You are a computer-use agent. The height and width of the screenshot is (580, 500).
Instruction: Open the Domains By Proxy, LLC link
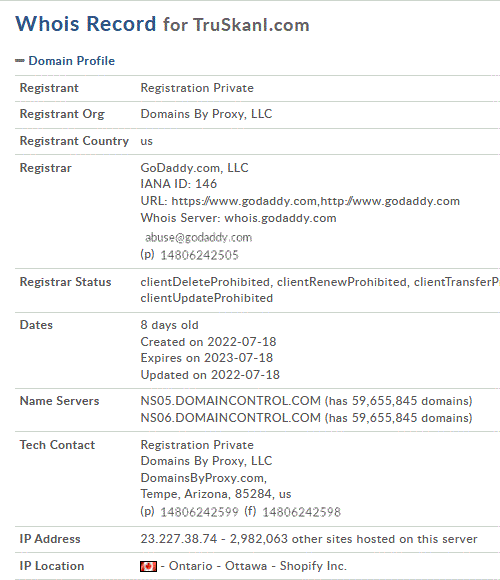[x=206, y=114]
